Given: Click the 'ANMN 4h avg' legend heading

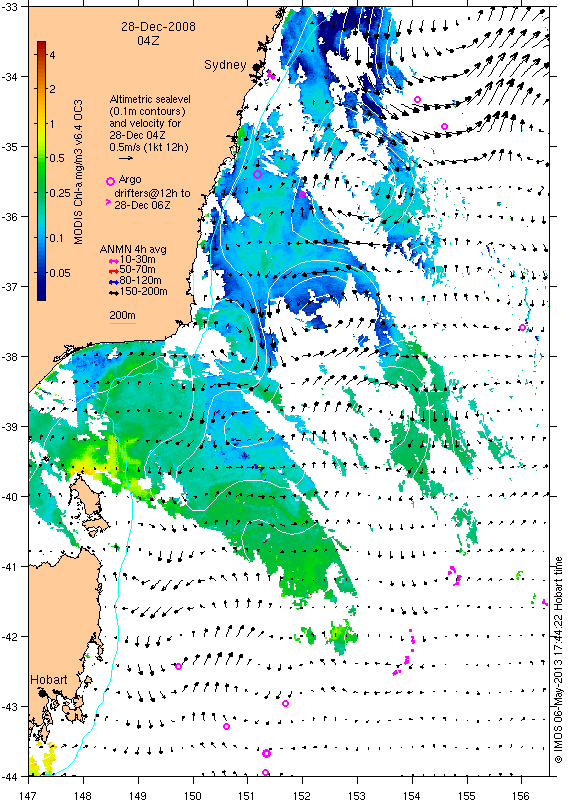Looking at the screenshot, I should [133, 249].
